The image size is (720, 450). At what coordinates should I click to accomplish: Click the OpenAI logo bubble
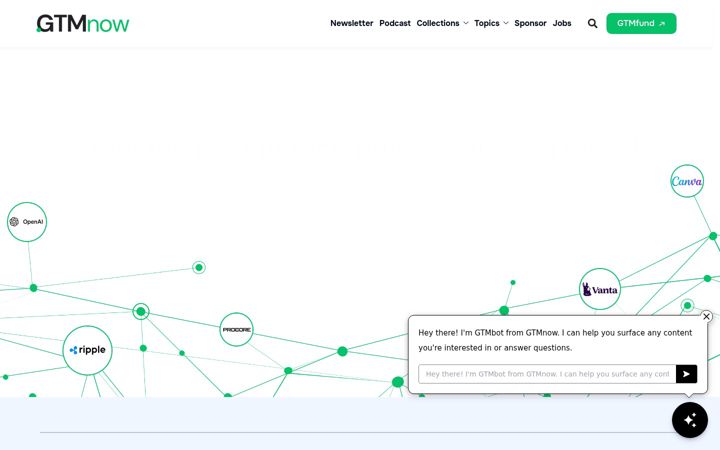point(27,222)
